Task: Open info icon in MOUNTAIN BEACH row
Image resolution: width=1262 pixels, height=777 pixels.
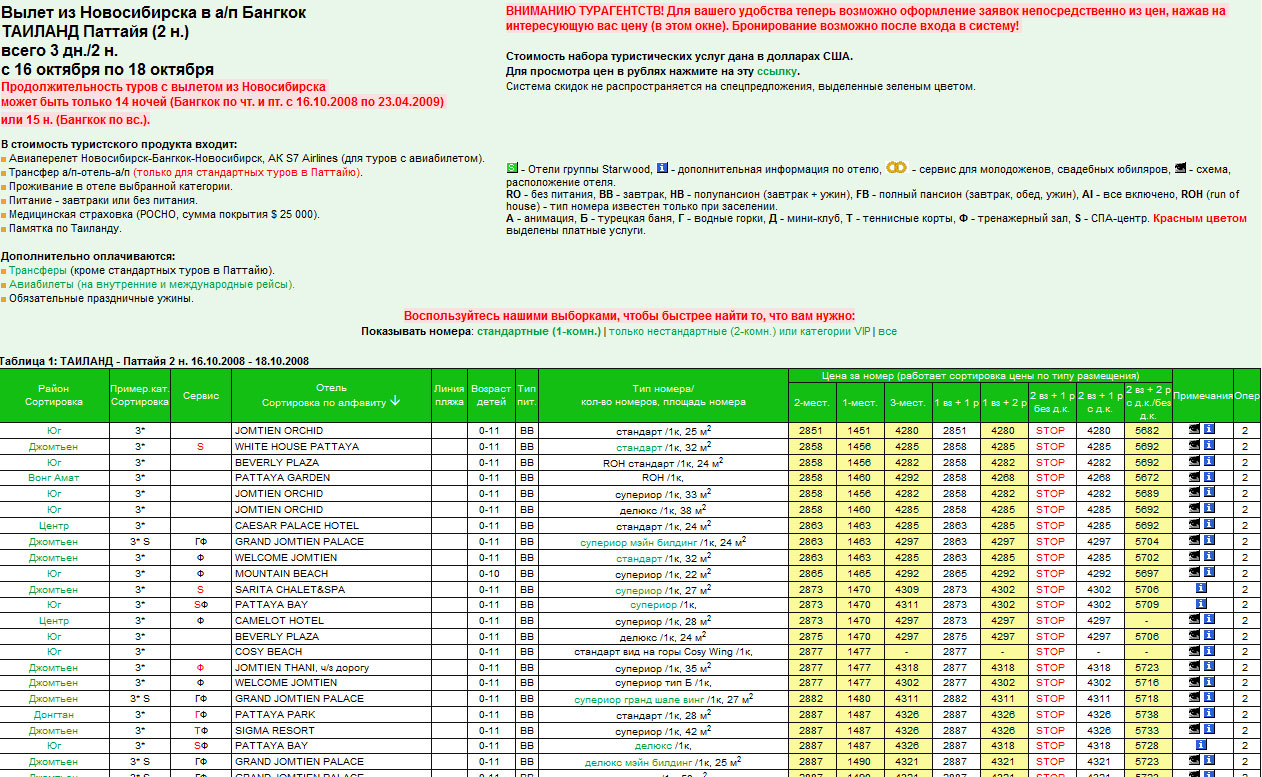Action: (x=1208, y=573)
